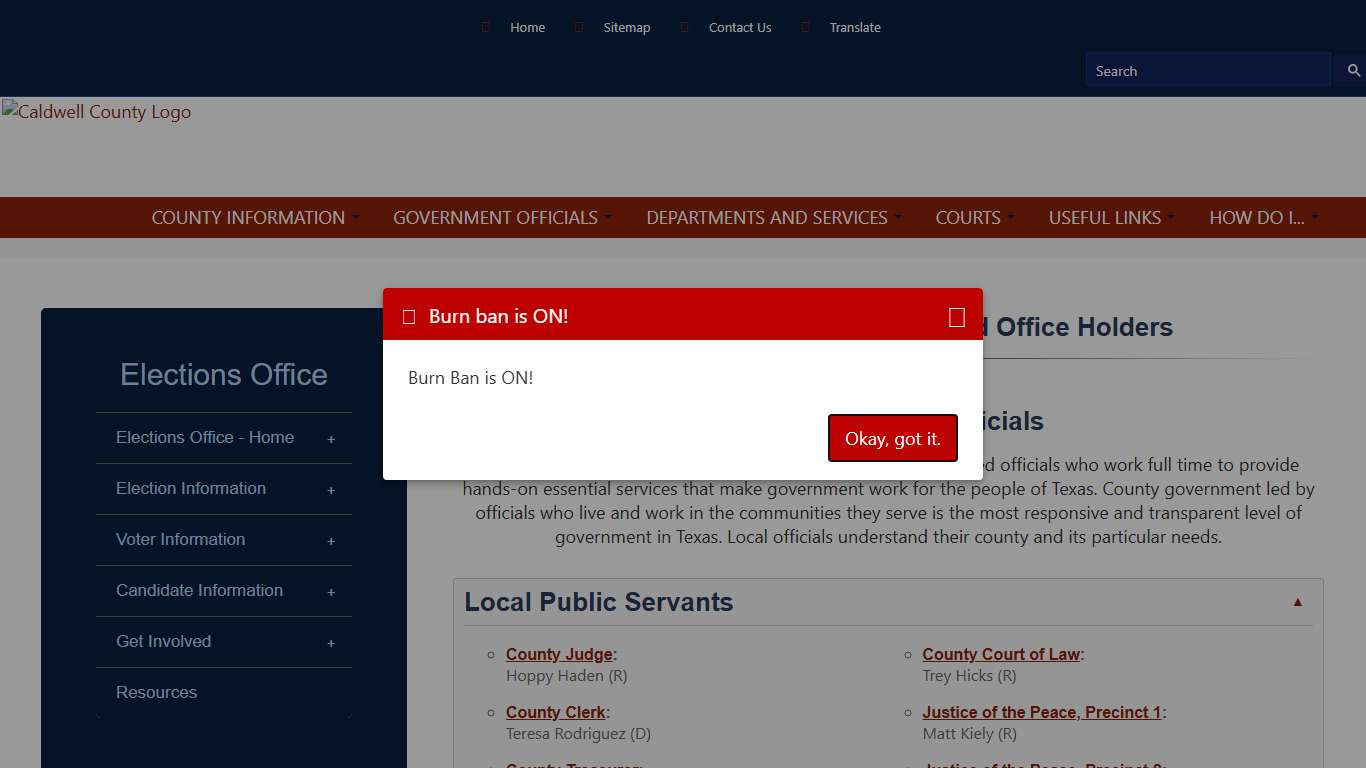Image resolution: width=1366 pixels, height=768 pixels.
Task: Expand the Election Information section
Action: coord(331,489)
